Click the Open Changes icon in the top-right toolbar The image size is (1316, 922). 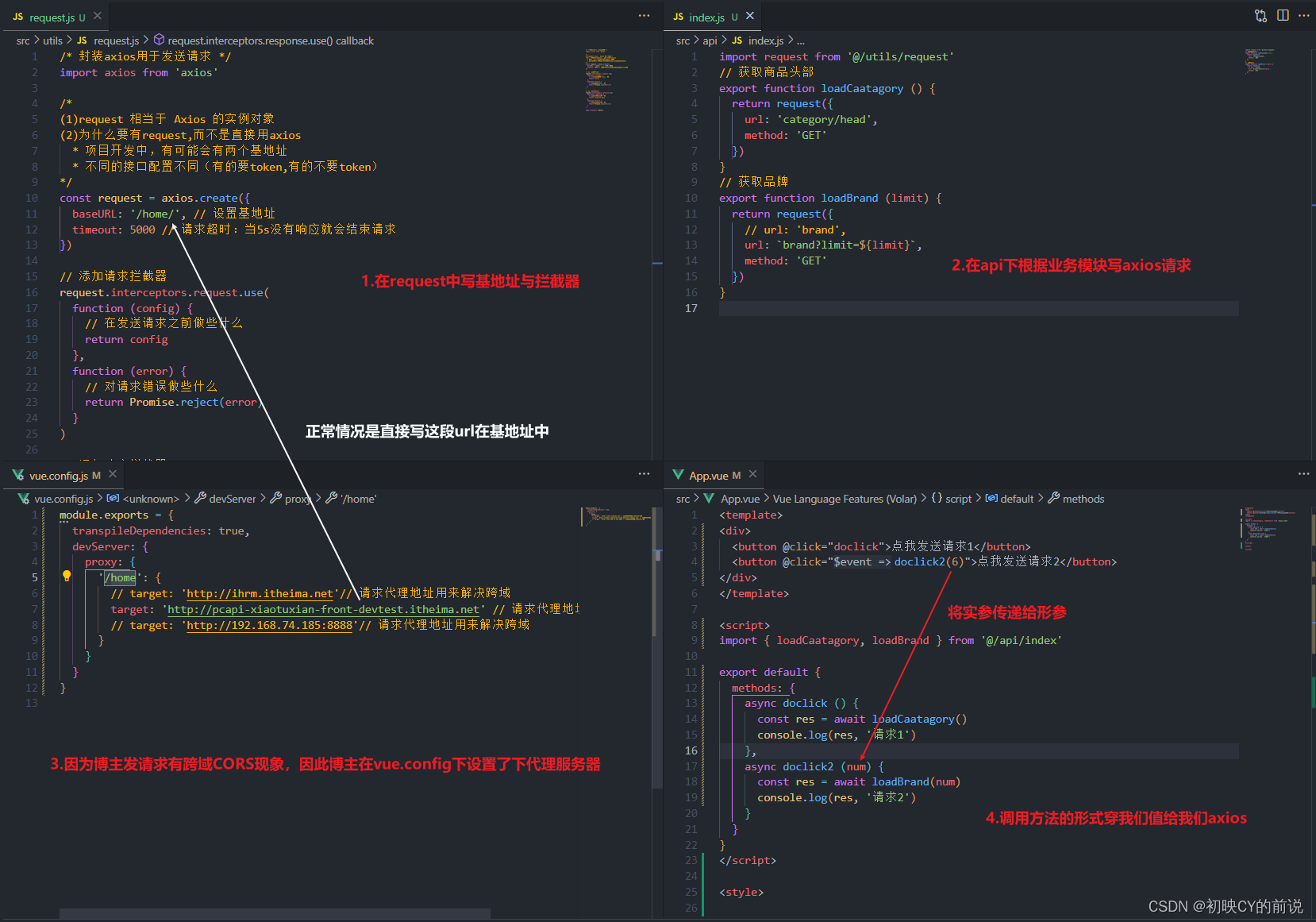click(1260, 15)
